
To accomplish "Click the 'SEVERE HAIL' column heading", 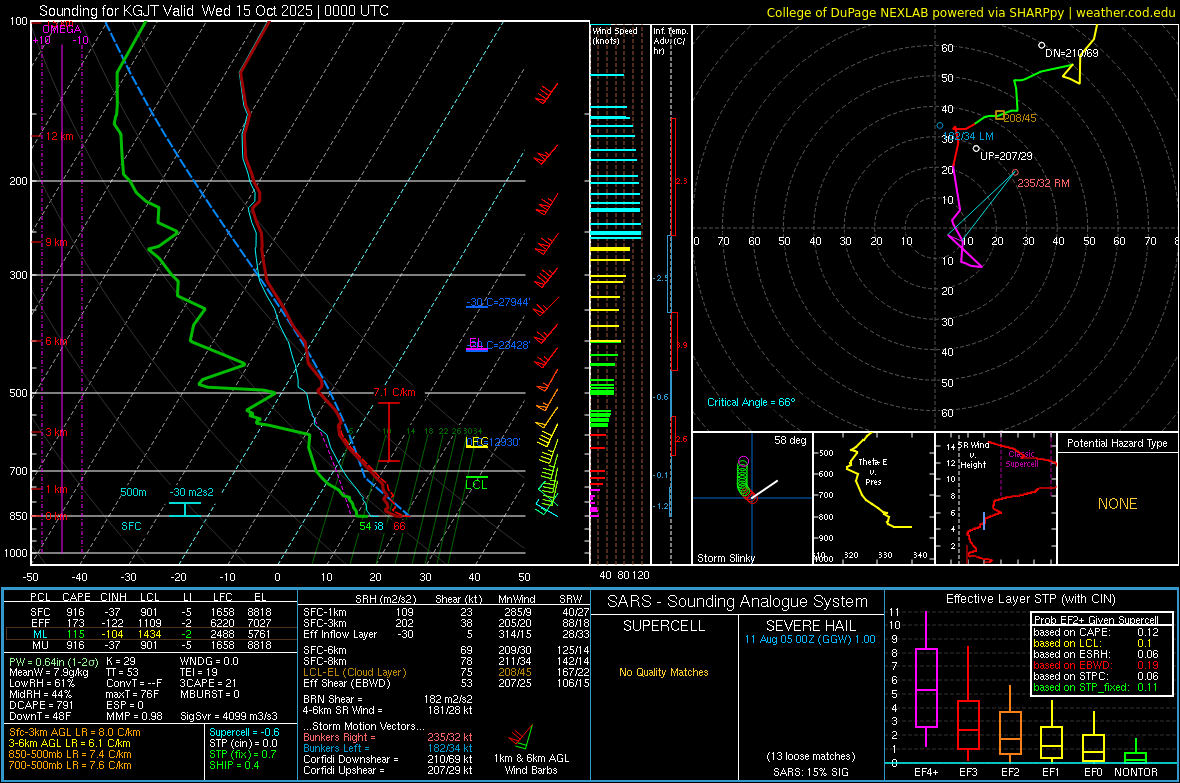I will coord(810,626).
